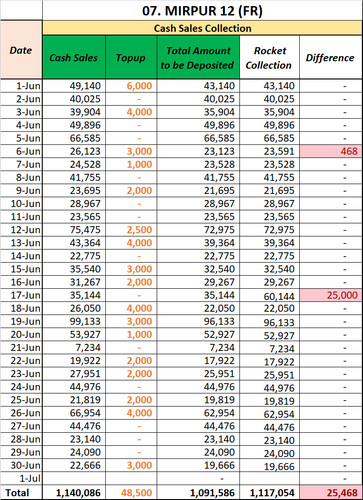Click the 'Rocket Collection' column header
363x500 pixels.
coord(269,57)
